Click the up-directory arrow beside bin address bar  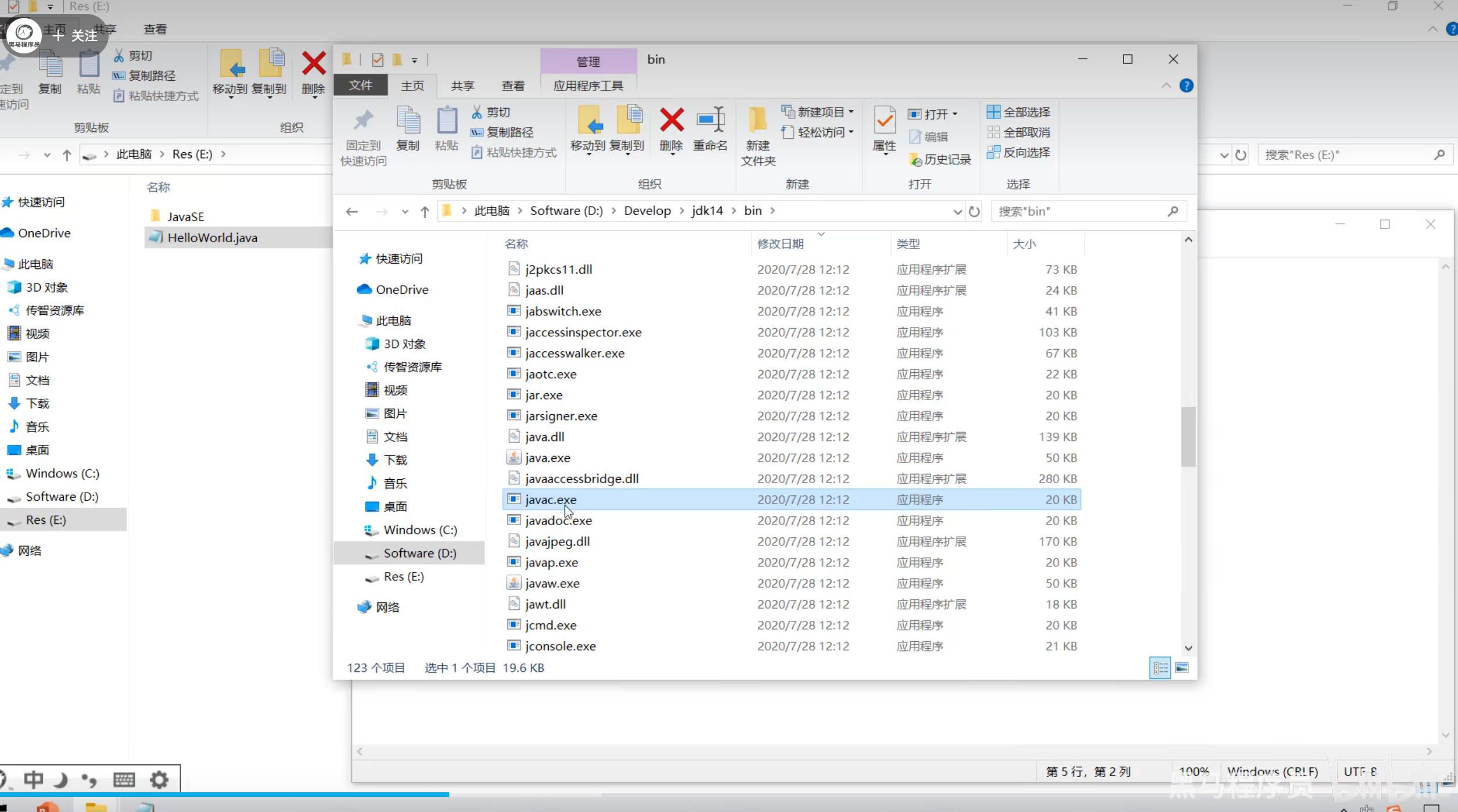pyautogui.click(x=425, y=211)
